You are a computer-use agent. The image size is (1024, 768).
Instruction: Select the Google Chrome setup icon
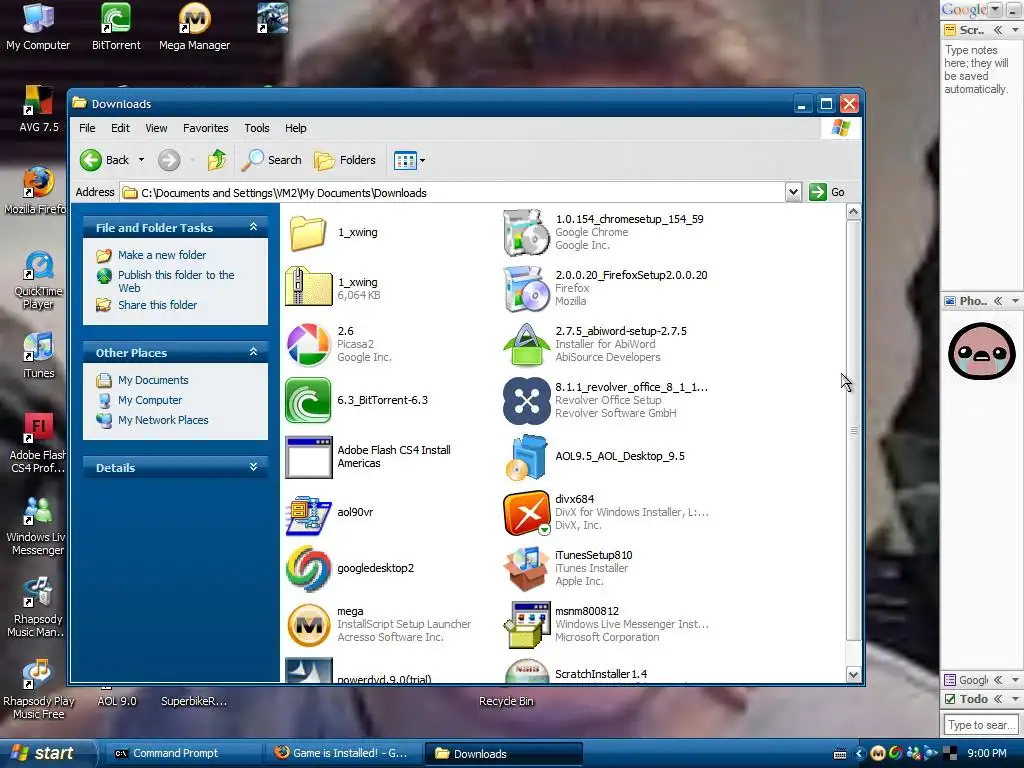(x=526, y=232)
